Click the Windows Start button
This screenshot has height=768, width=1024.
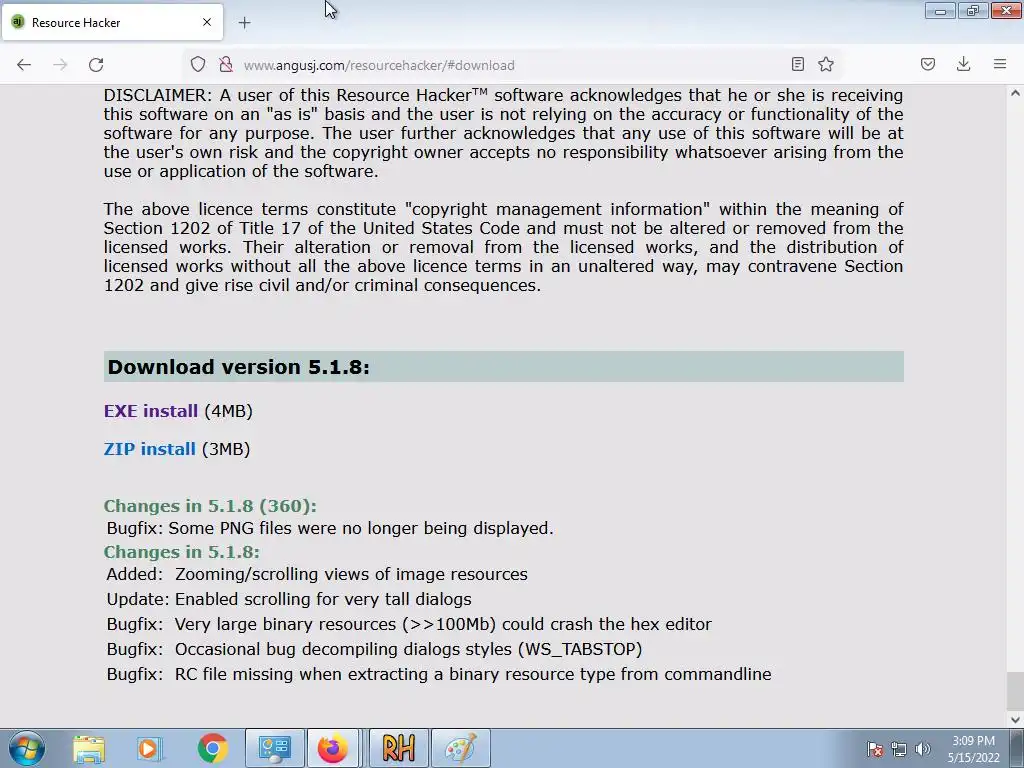[27, 748]
